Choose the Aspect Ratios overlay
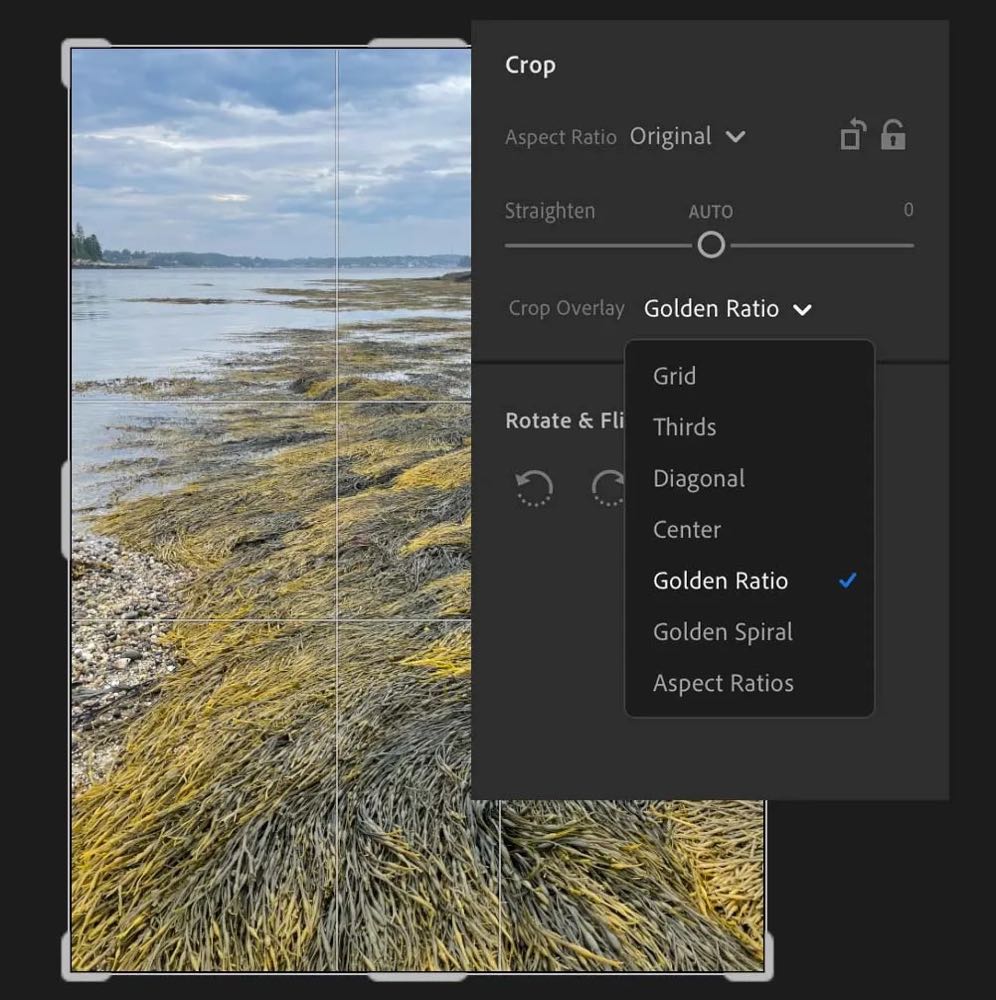This screenshot has height=1000, width=996. point(723,684)
